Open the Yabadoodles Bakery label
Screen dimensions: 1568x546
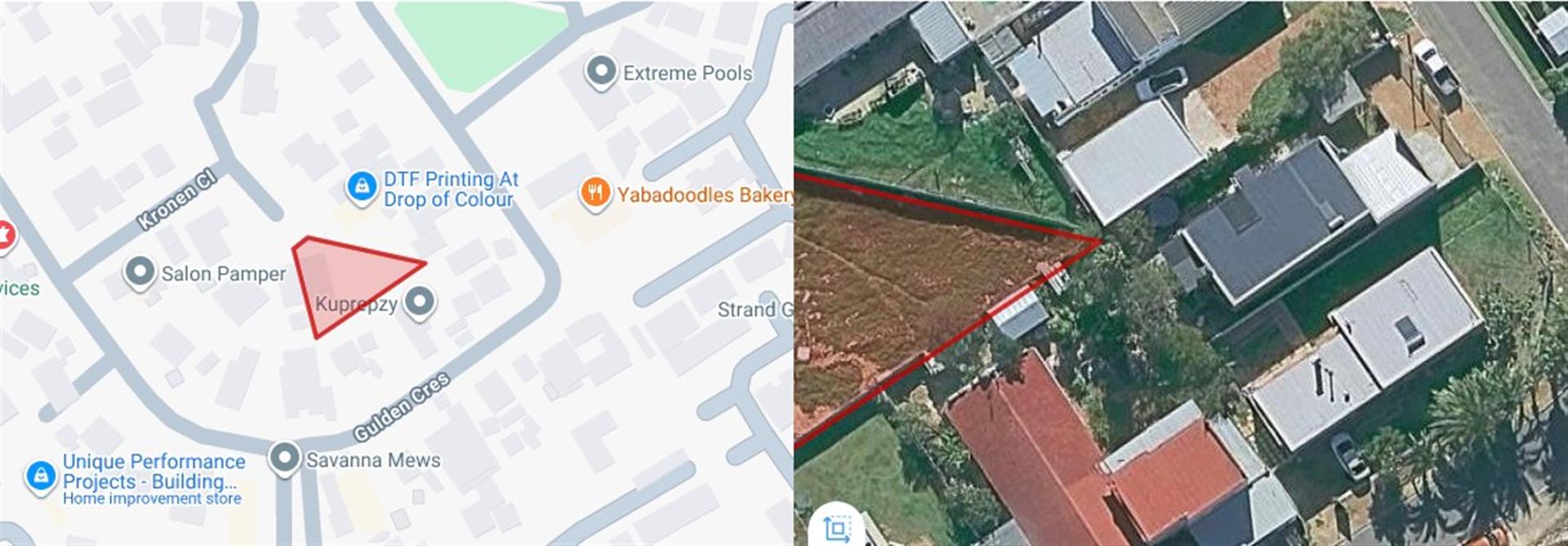click(x=705, y=195)
